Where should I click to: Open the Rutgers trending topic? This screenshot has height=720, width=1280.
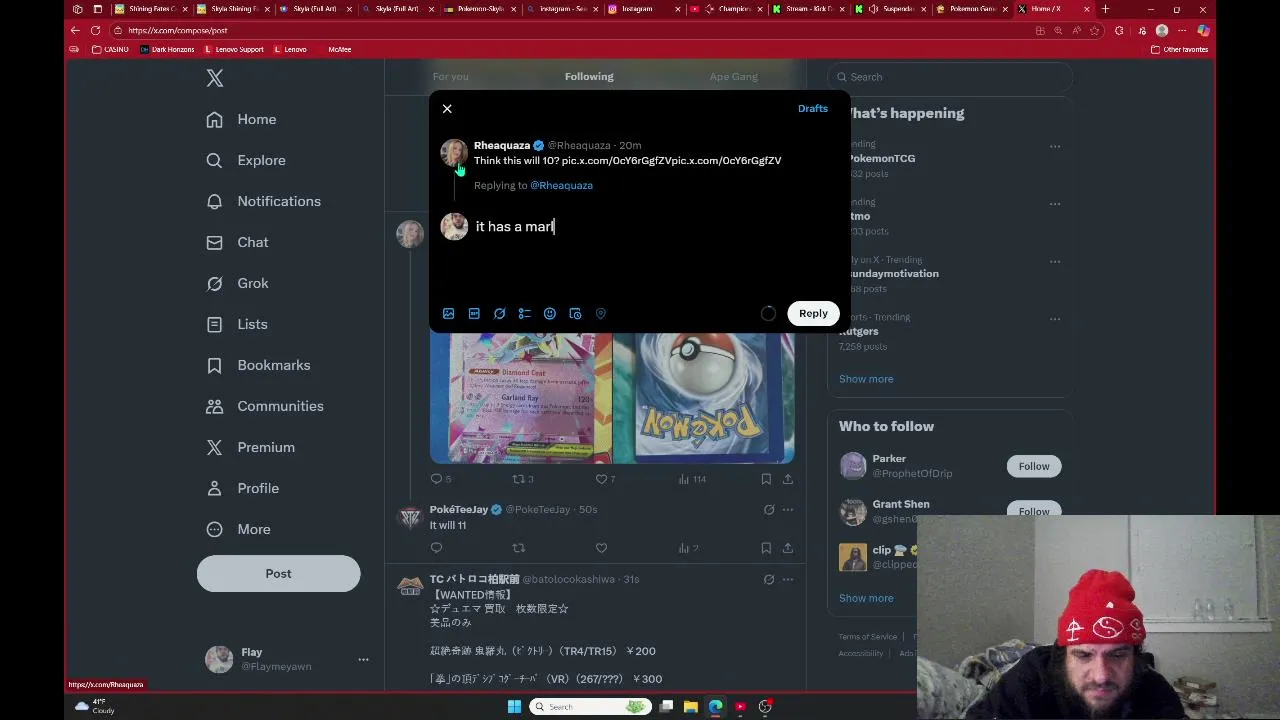(860, 331)
